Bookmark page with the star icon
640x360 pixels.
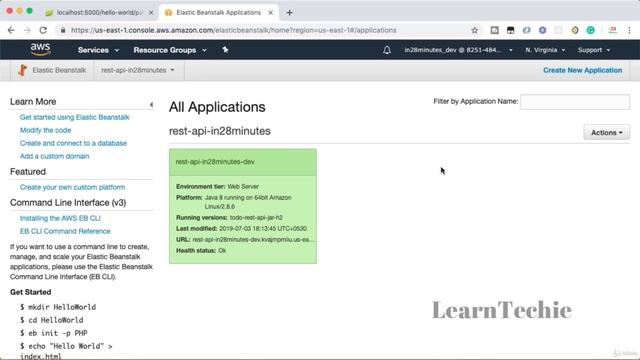click(x=474, y=30)
